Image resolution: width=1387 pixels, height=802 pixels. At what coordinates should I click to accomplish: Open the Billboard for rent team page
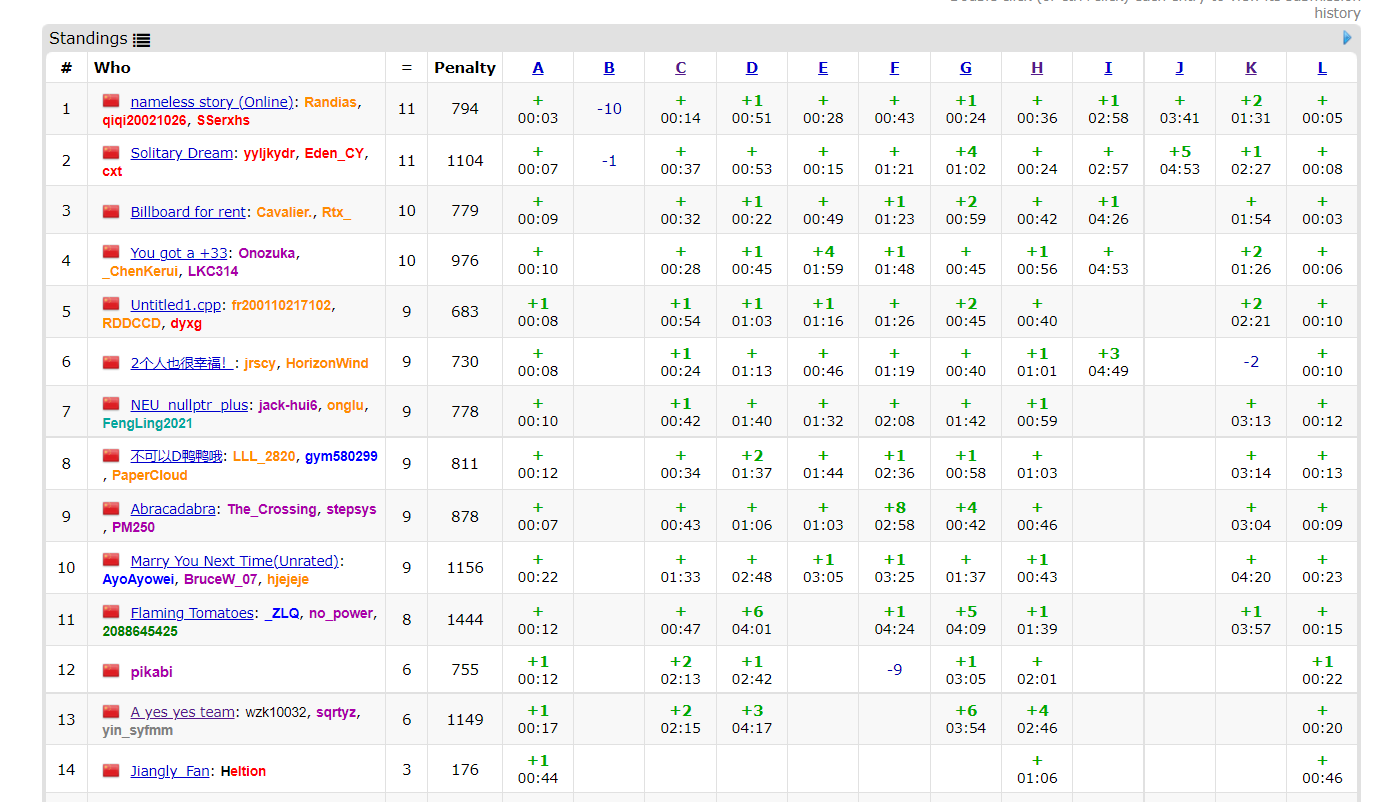(188, 212)
